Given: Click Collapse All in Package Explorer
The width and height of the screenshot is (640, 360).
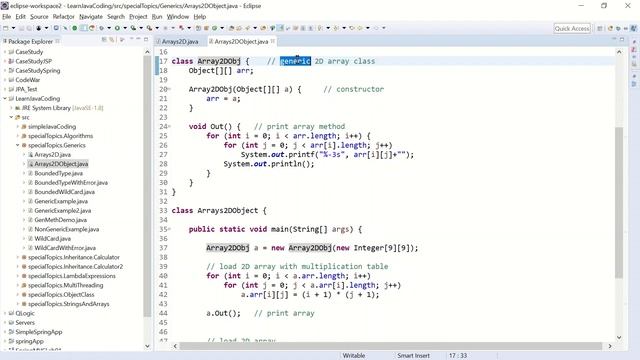Looking at the screenshot, I should click(x=104, y=40).
